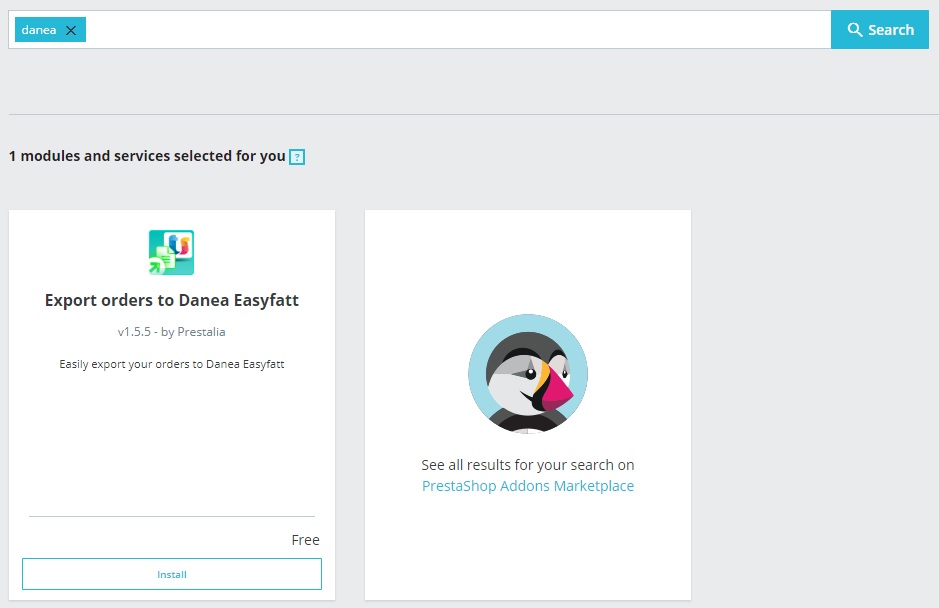Screen dimensions: 939x608
Task: Click the Danea Easyfatt module icon
Action: [x=171, y=252]
